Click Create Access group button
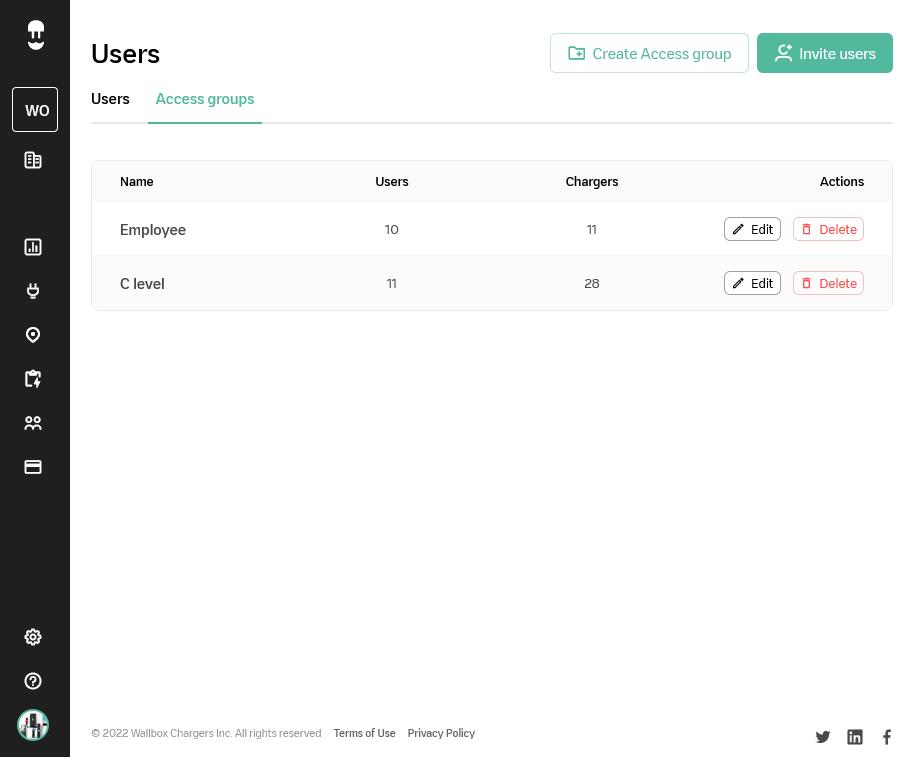The image size is (914, 757). click(x=649, y=54)
